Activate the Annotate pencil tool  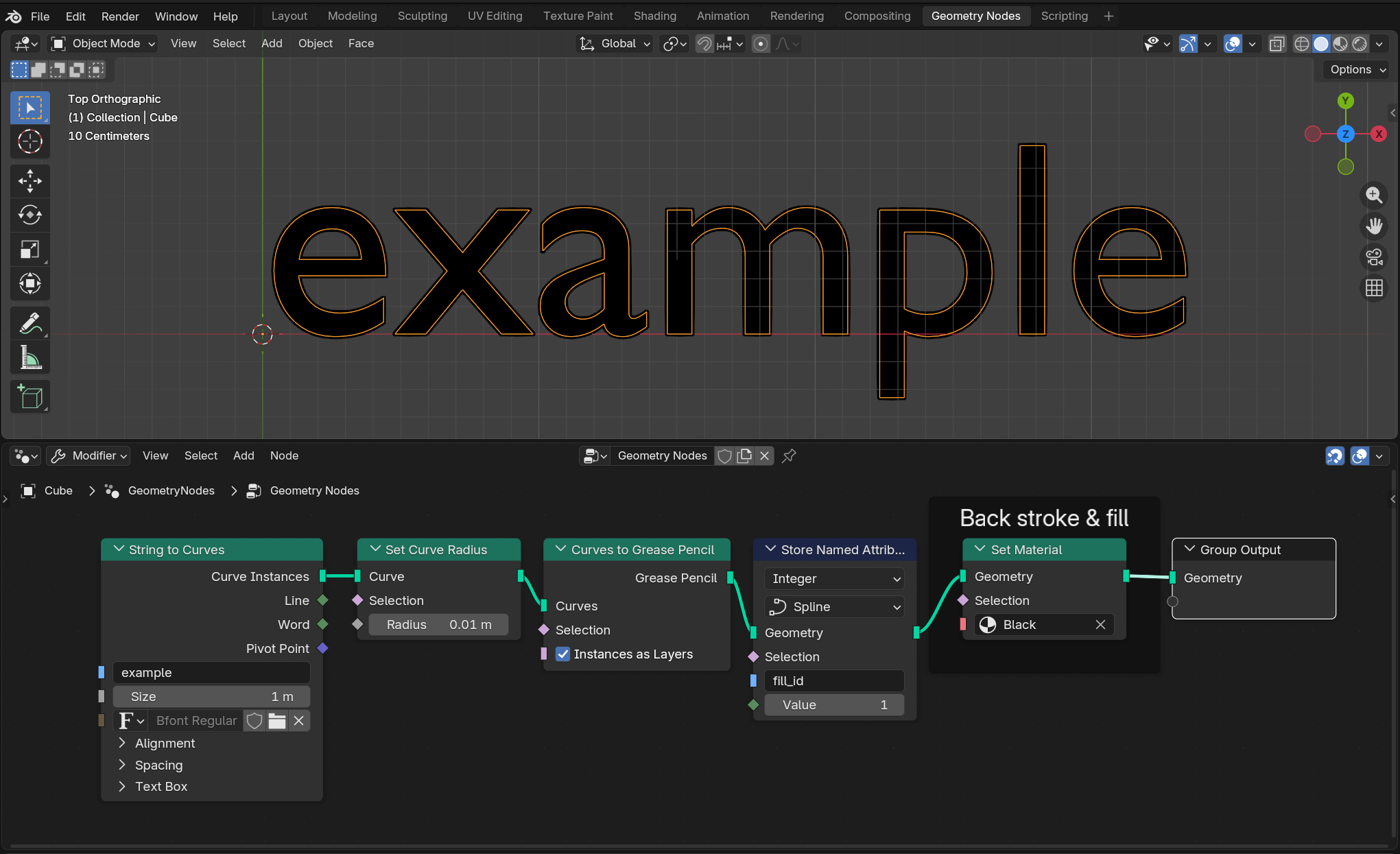29,324
